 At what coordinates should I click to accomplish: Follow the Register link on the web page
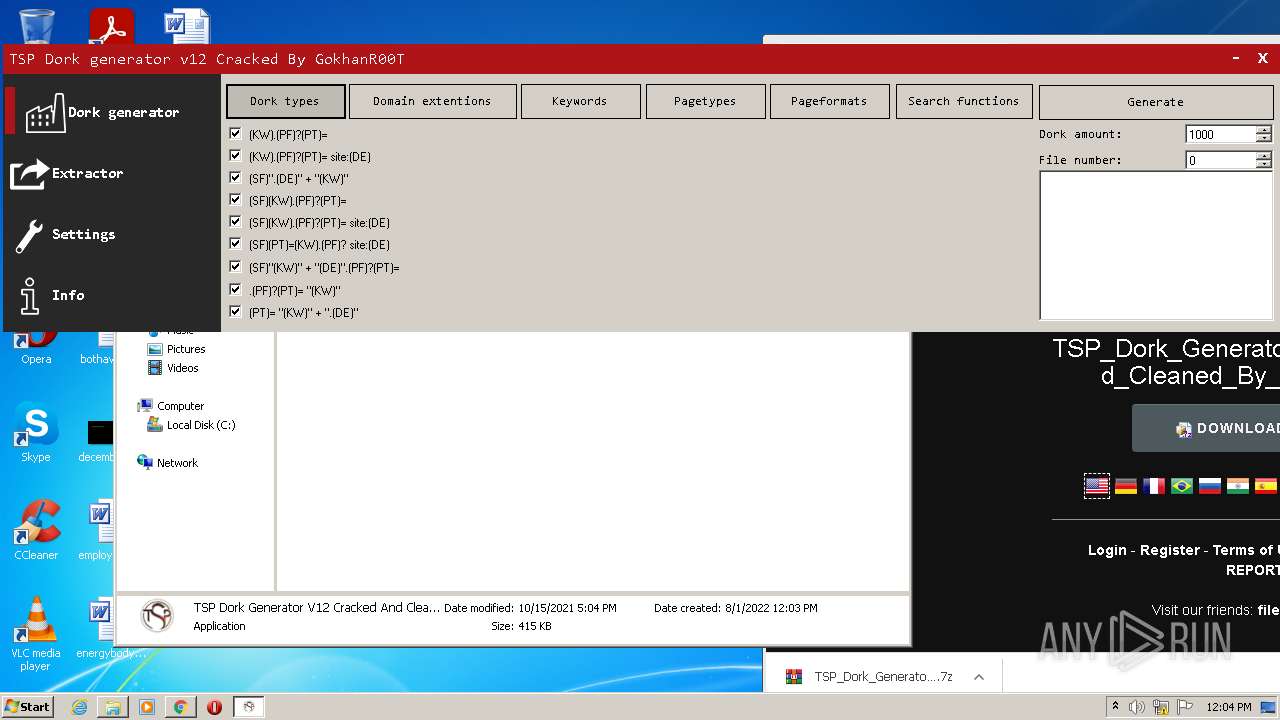click(x=1170, y=550)
